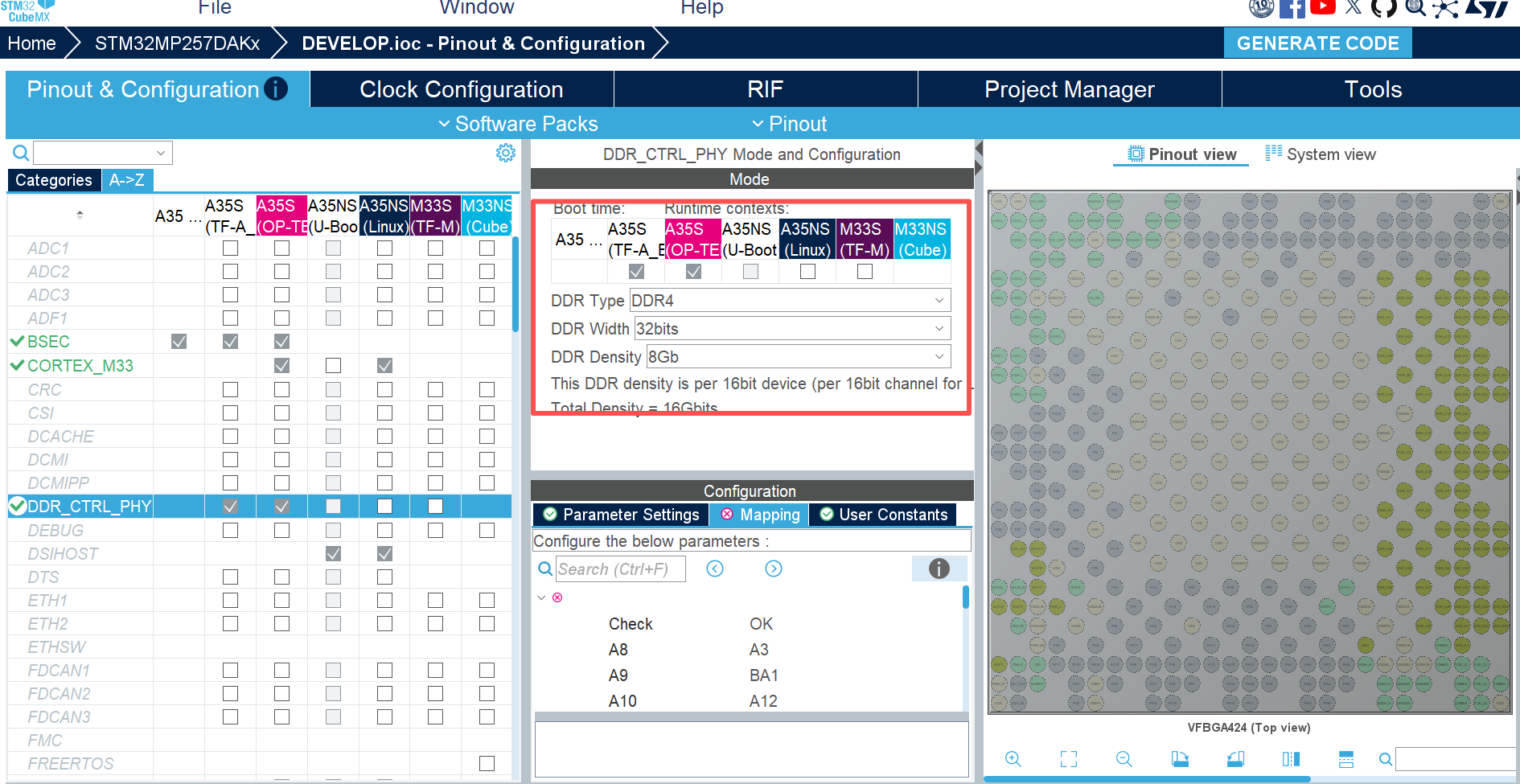Focus the parameter Search (Ctrl+F) field
The image size is (1520, 784).
pos(620,569)
